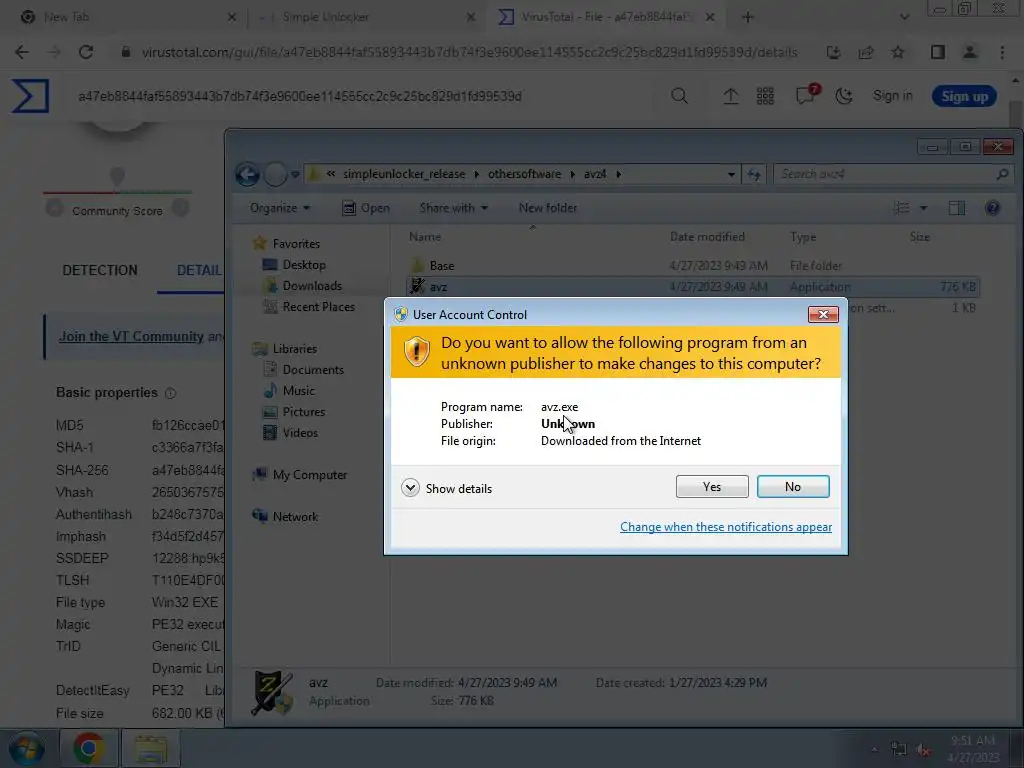
Task: Click Sign in on VirusTotal
Action: (x=893, y=96)
